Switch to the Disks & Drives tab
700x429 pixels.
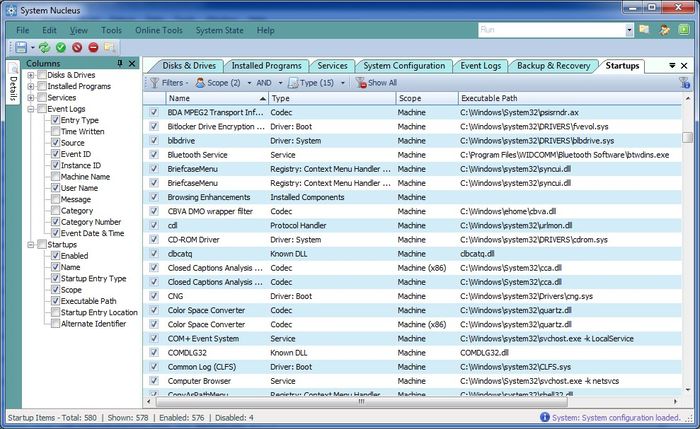click(189, 66)
